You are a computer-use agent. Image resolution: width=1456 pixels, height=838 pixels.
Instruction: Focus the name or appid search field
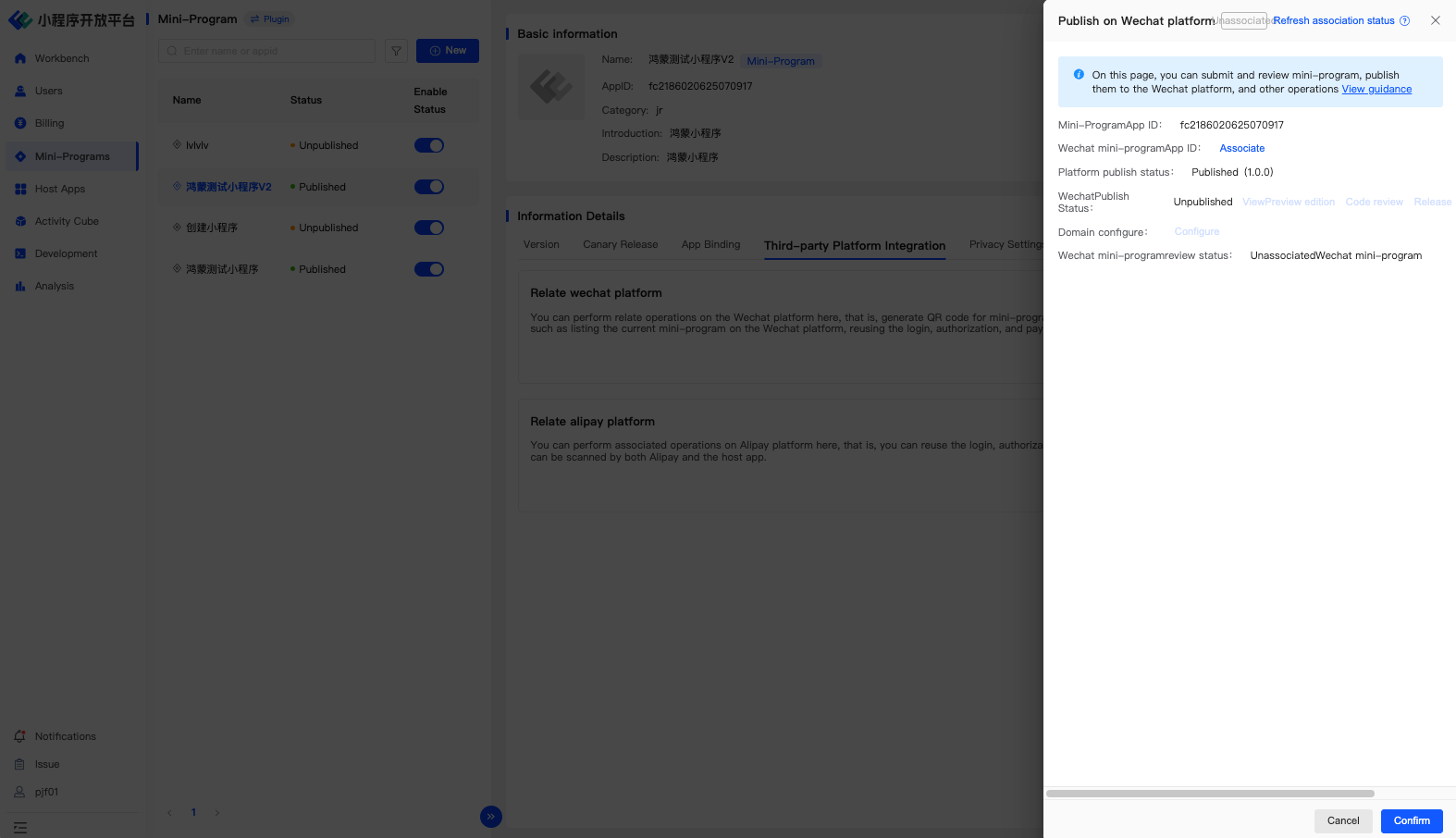[x=266, y=51]
